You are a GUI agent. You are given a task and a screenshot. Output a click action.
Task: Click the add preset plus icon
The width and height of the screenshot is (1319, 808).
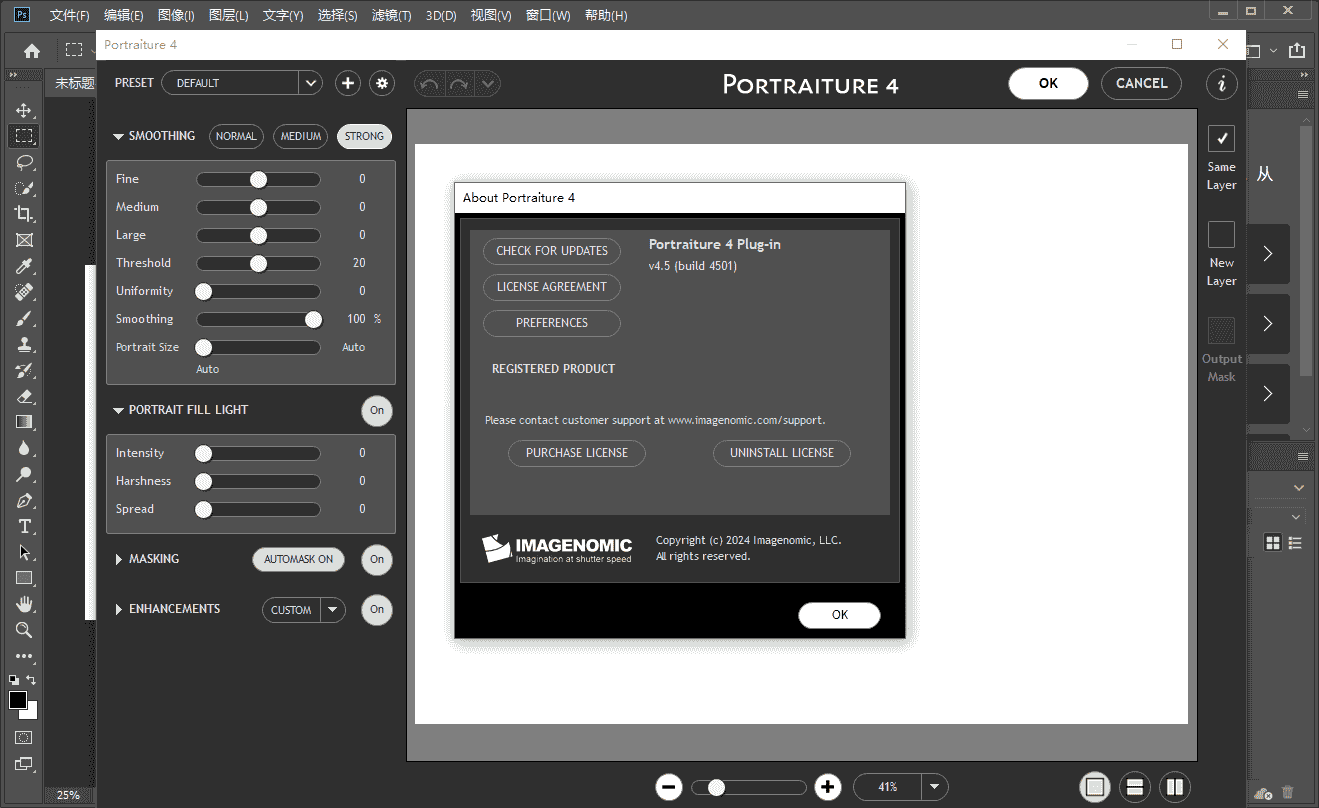pyautogui.click(x=347, y=83)
